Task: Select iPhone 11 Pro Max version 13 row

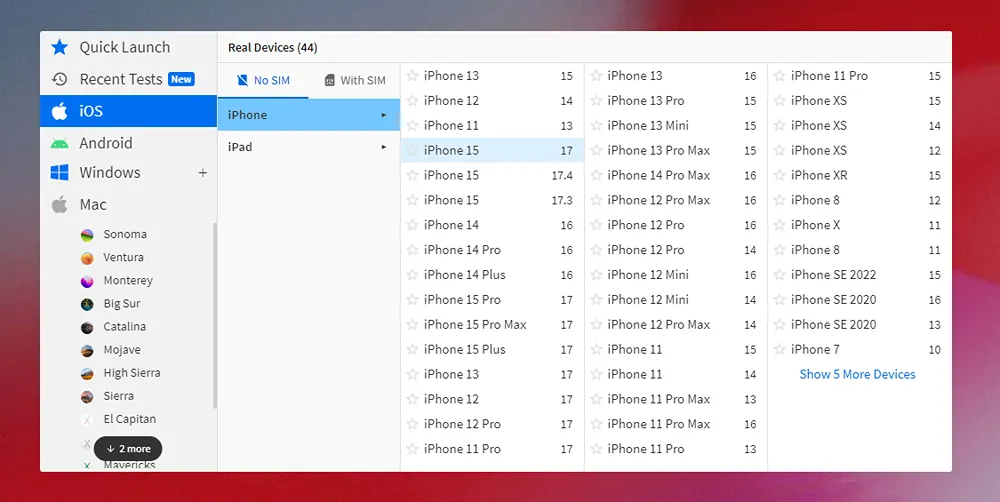Action: click(x=676, y=399)
